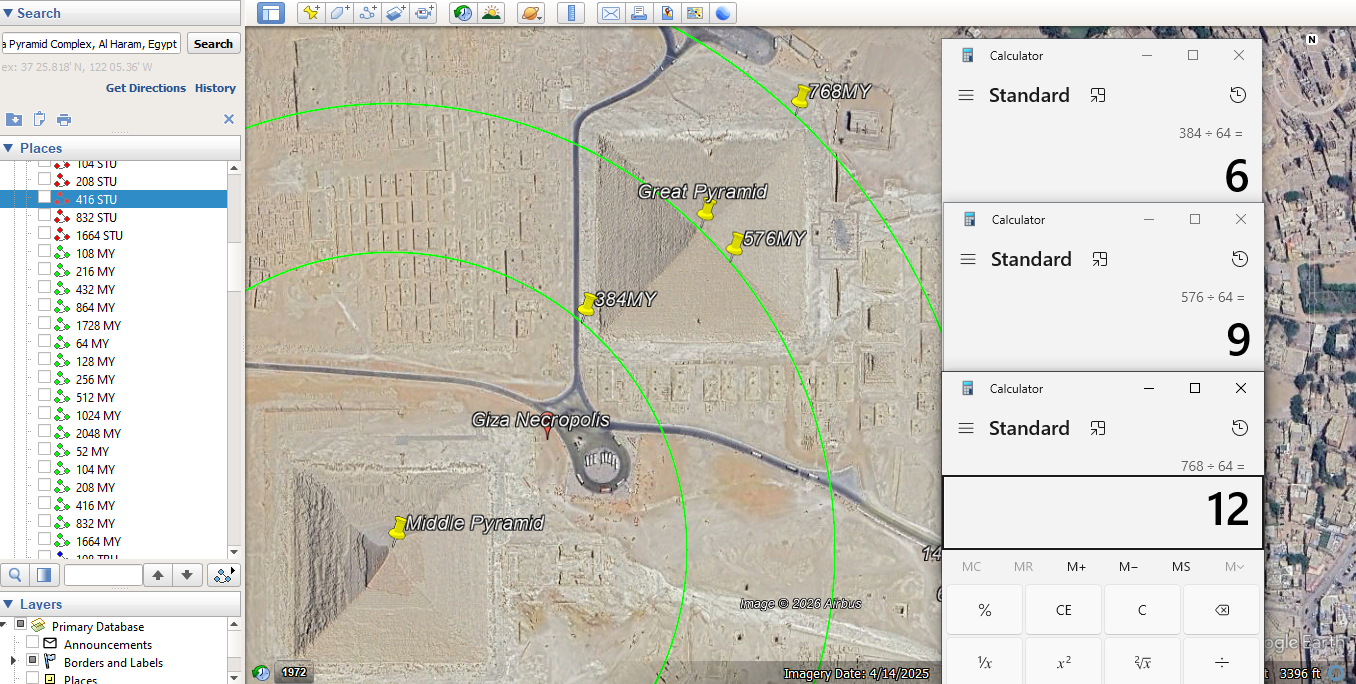Click the M+ memory add button
1356x684 pixels.
point(1076,567)
